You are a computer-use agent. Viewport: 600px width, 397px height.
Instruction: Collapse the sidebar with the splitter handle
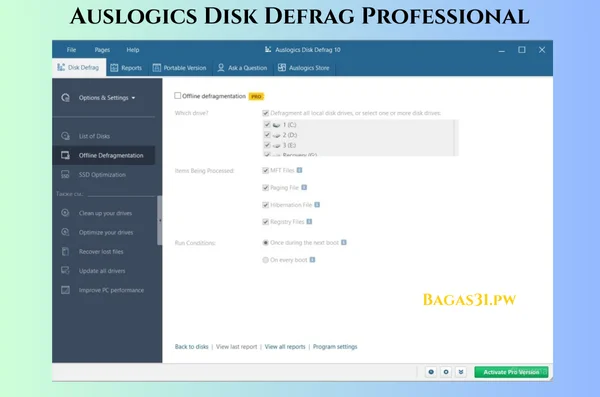[x=160, y=220]
